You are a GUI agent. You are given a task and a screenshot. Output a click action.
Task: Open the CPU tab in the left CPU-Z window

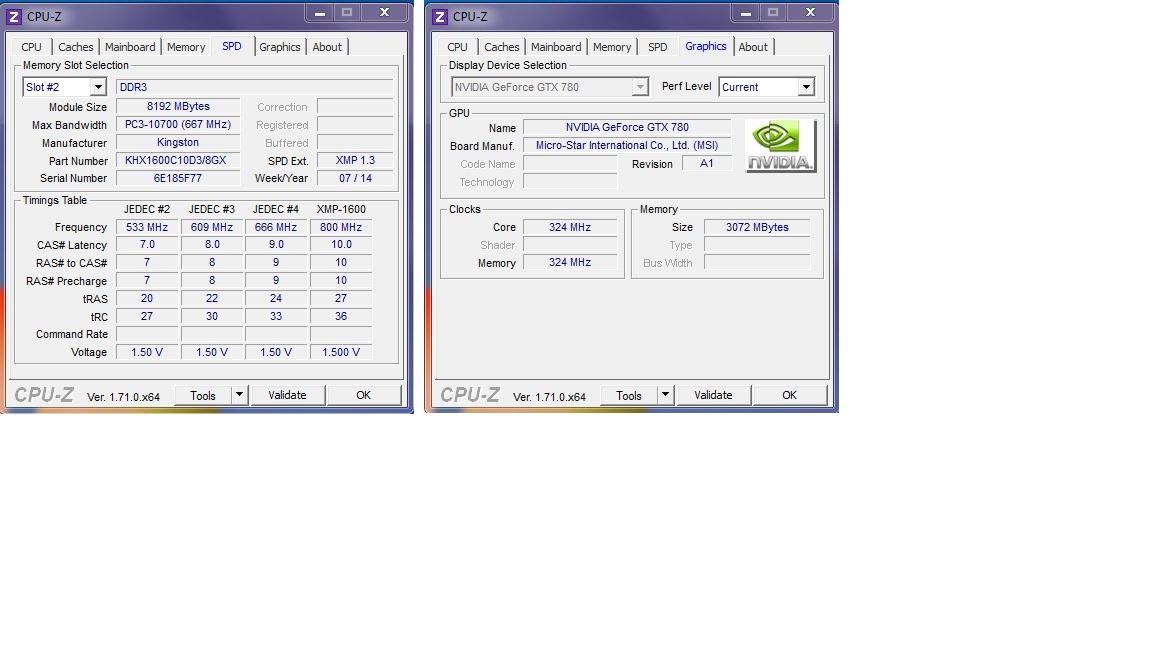point(32,46)
